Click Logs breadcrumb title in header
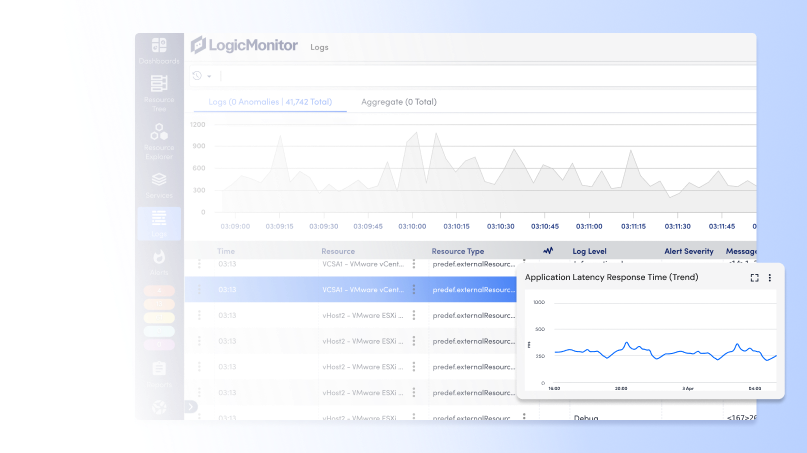The image size is (807, 453). pyautogui.click(x=319, y=47)
